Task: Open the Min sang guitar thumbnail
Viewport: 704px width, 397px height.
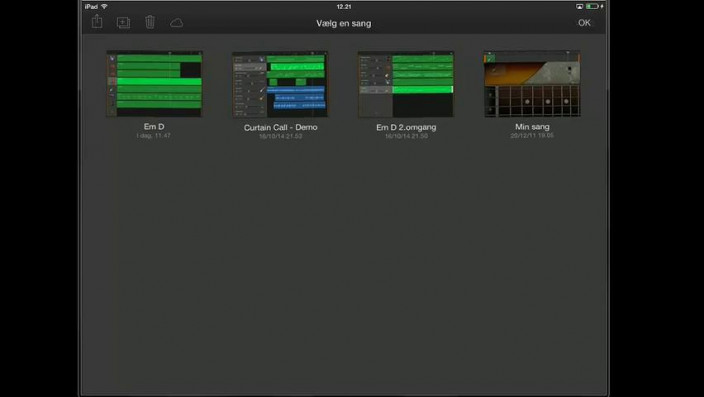Action: pos(532,84)
